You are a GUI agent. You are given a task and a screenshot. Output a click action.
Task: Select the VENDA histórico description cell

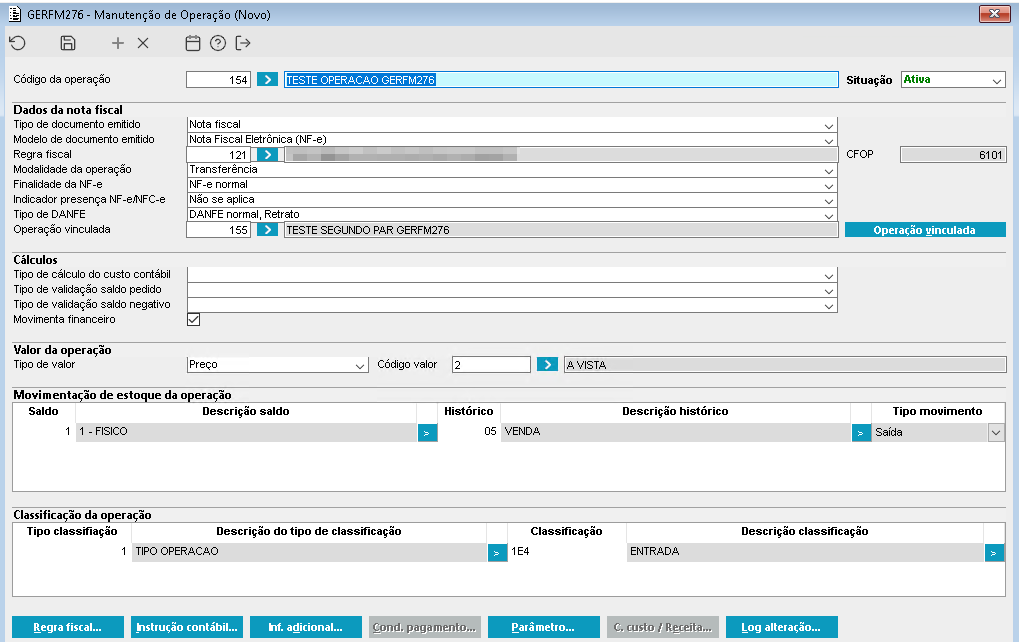(675, 432)
